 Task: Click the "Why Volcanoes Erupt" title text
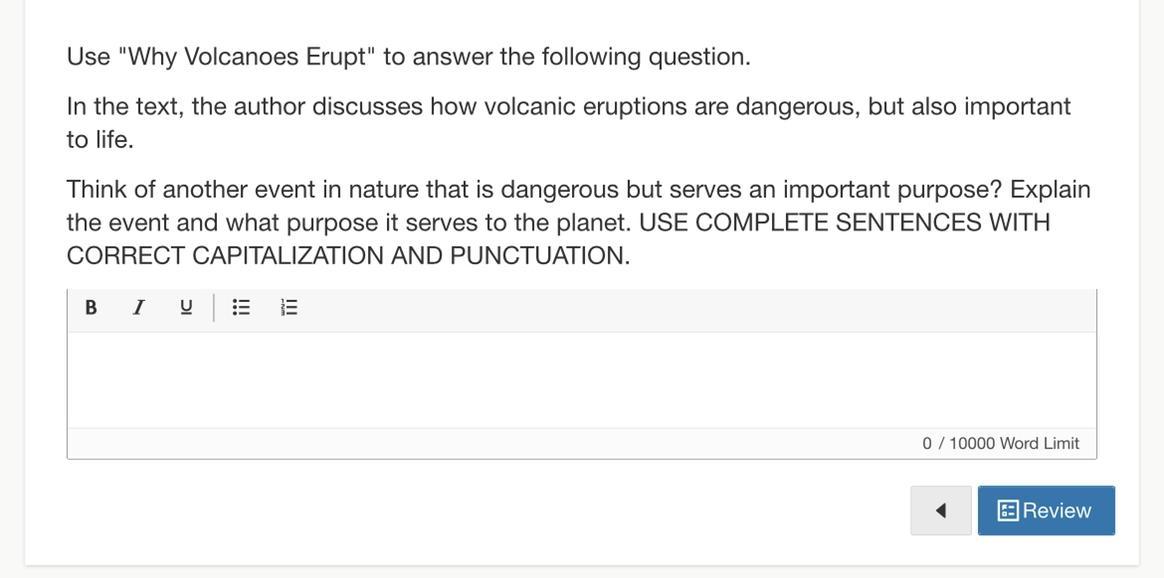(x=247, y=56)
